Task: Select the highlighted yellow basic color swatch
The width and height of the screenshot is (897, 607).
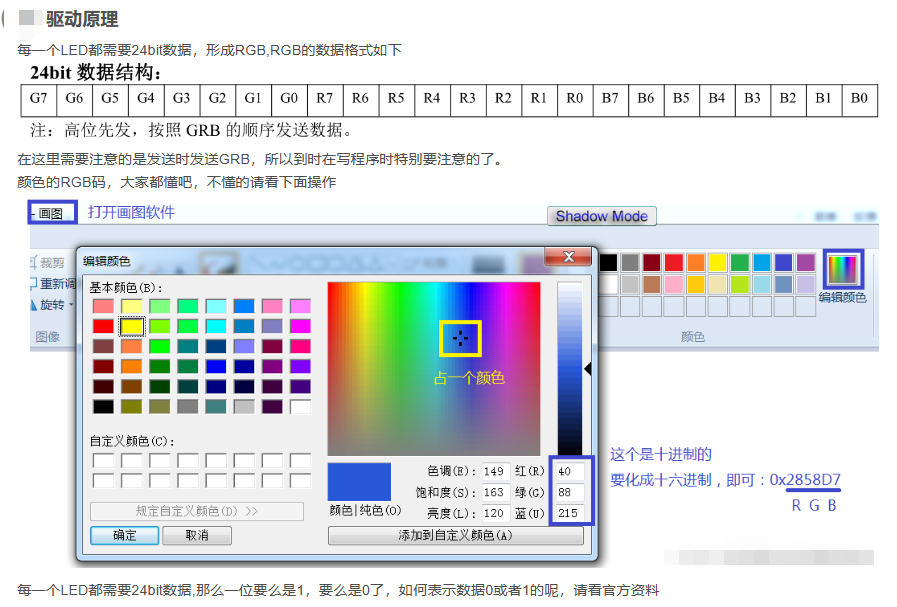Action: pyautogui.click(x=131, y=324)
